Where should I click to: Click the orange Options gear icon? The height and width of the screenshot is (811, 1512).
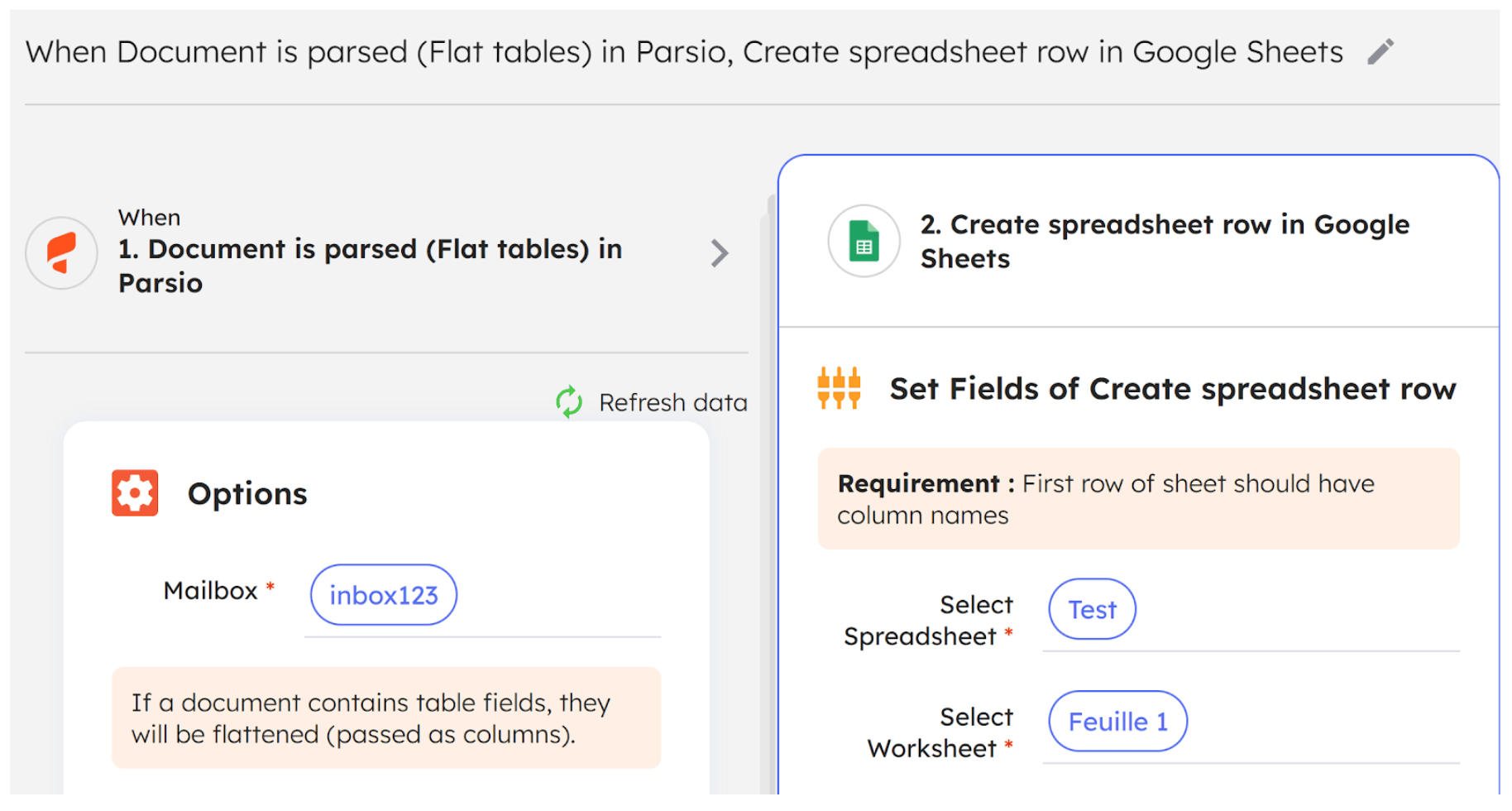[x=135, y=493]
